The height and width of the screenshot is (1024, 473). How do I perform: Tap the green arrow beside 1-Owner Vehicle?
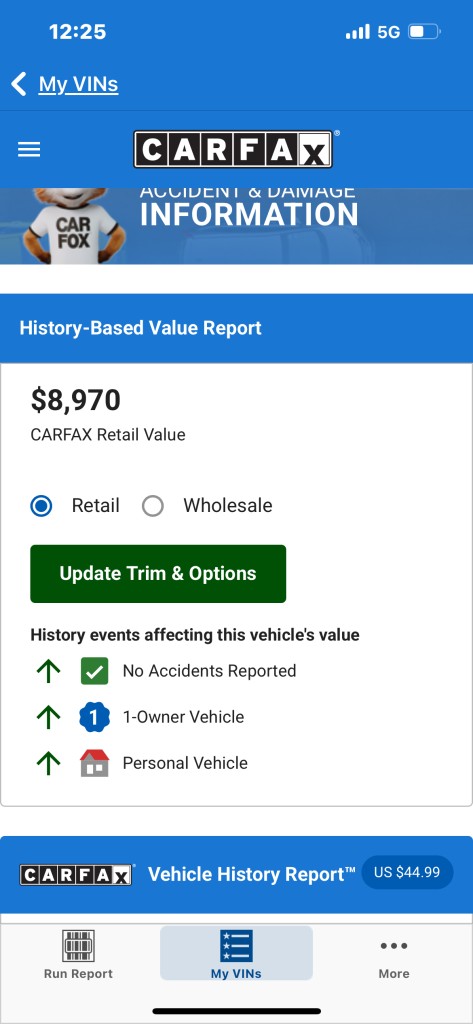[x=49, y=717]
